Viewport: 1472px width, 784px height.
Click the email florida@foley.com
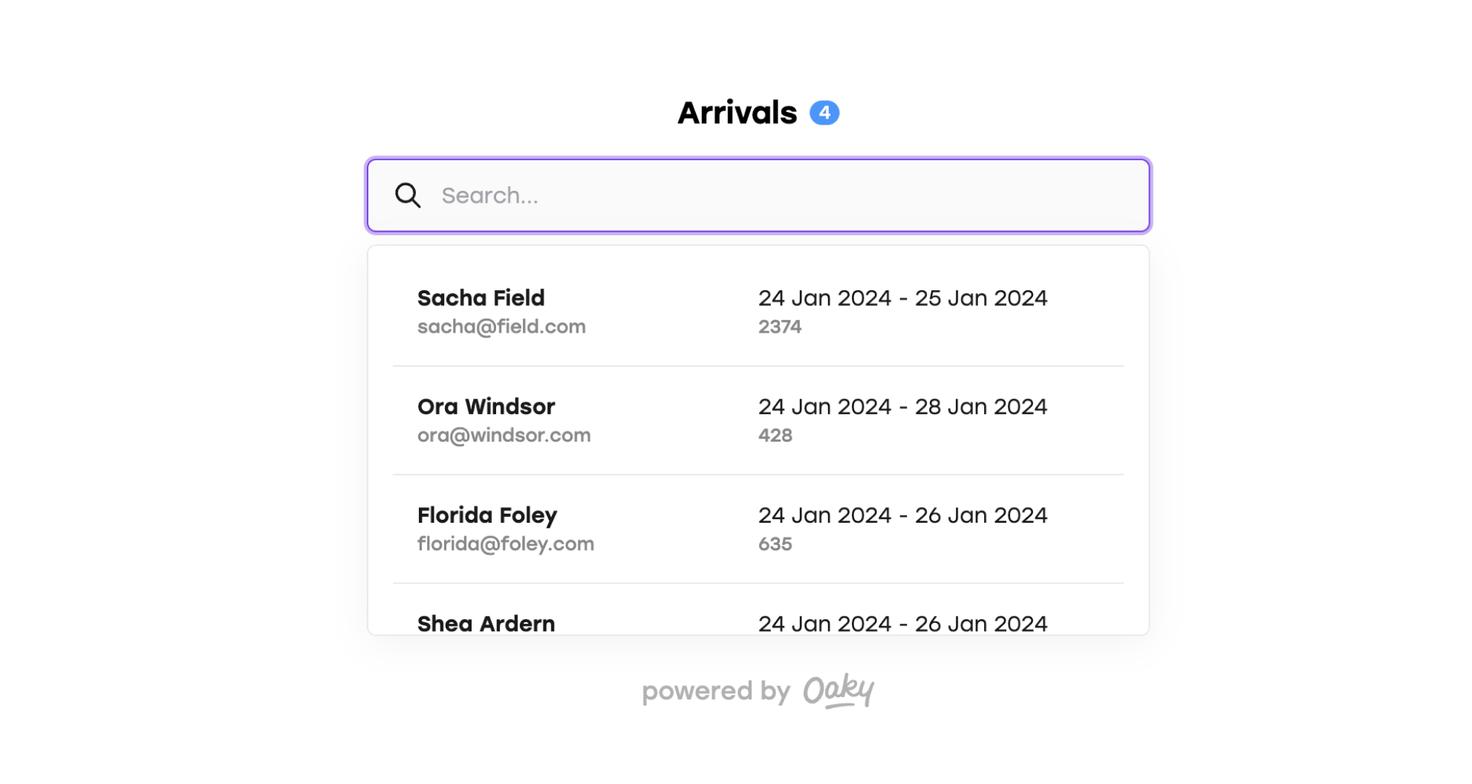pyautogui.click(x=505, y=544)
